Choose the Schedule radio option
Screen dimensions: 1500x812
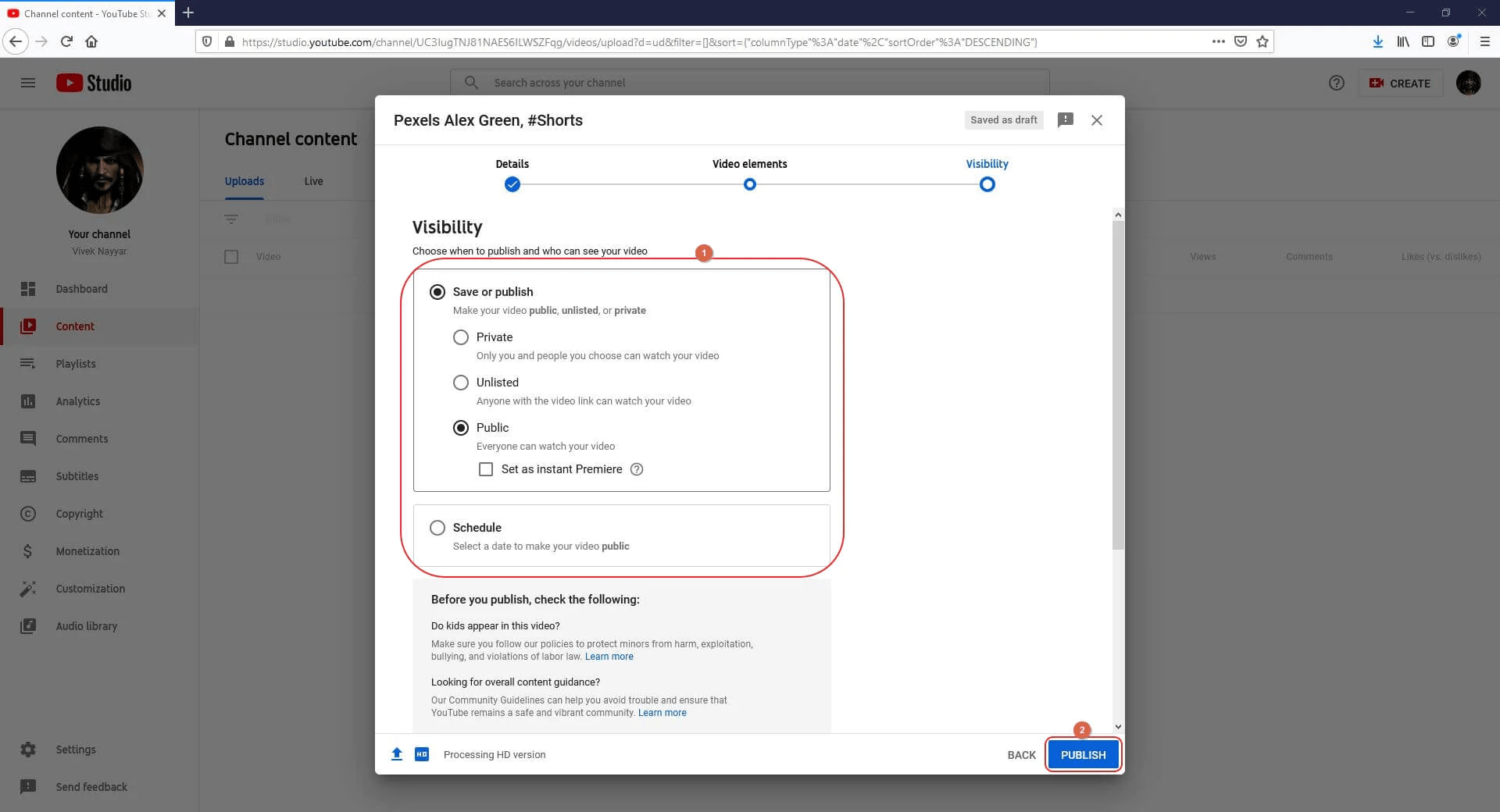(437, 528)
